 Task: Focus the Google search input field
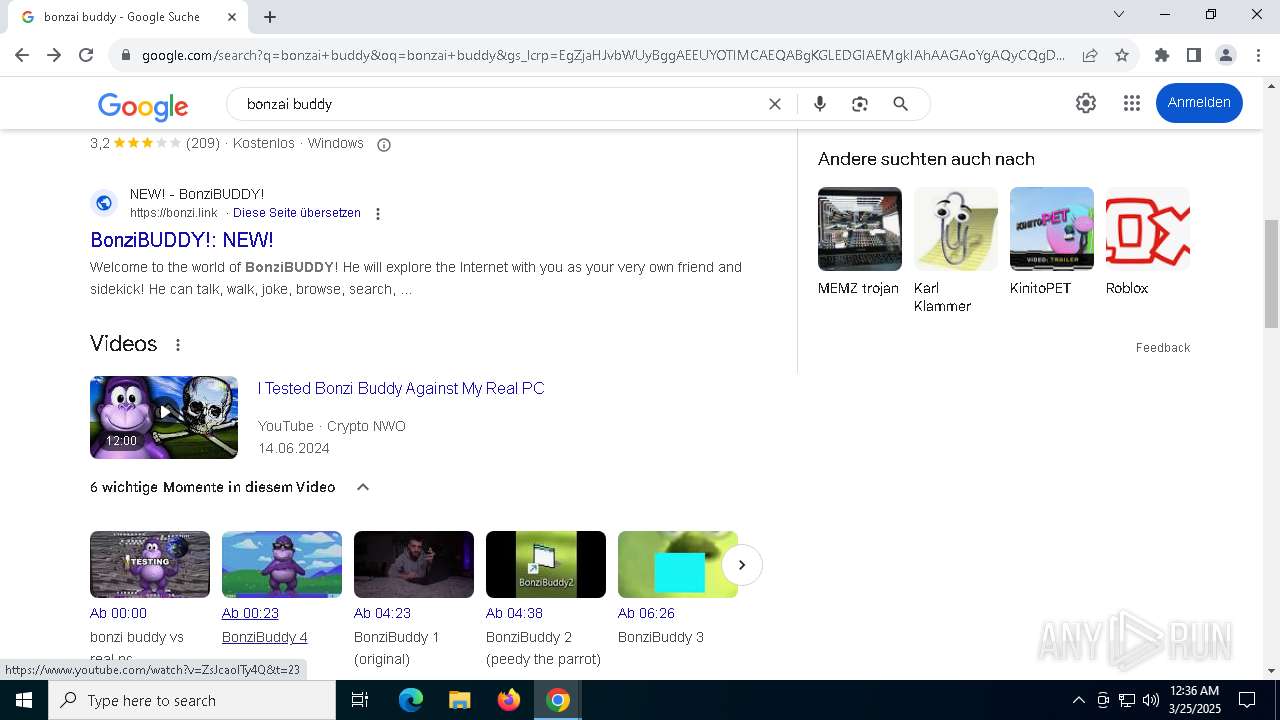click(500, 104)
